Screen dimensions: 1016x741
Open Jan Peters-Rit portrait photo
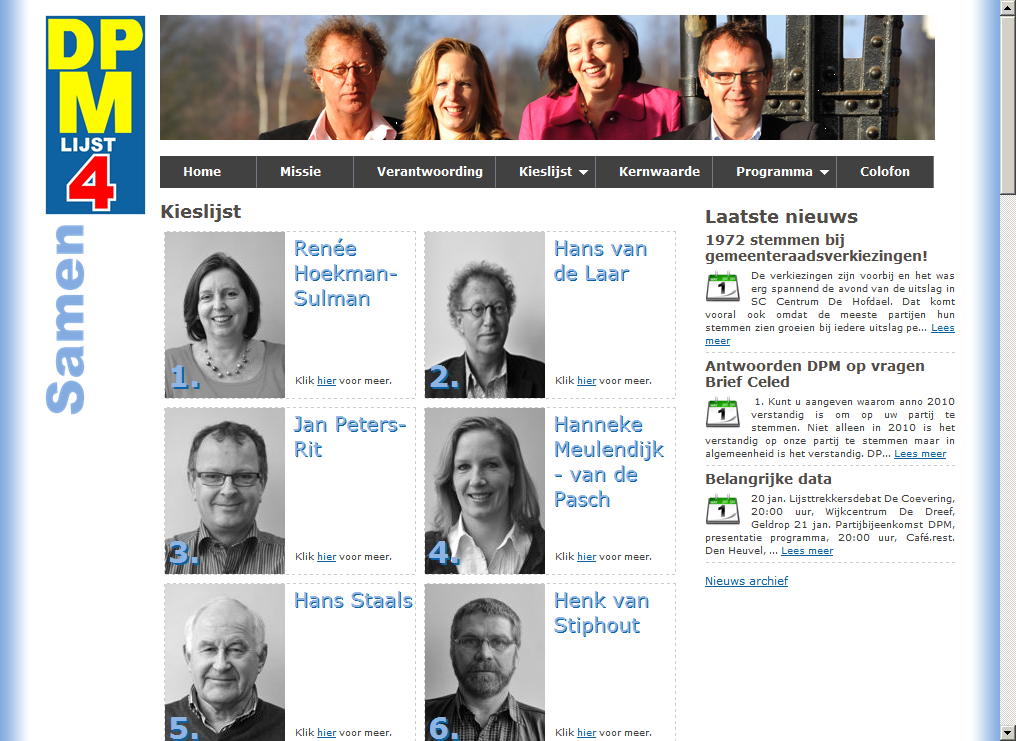[x=225, y=491]
